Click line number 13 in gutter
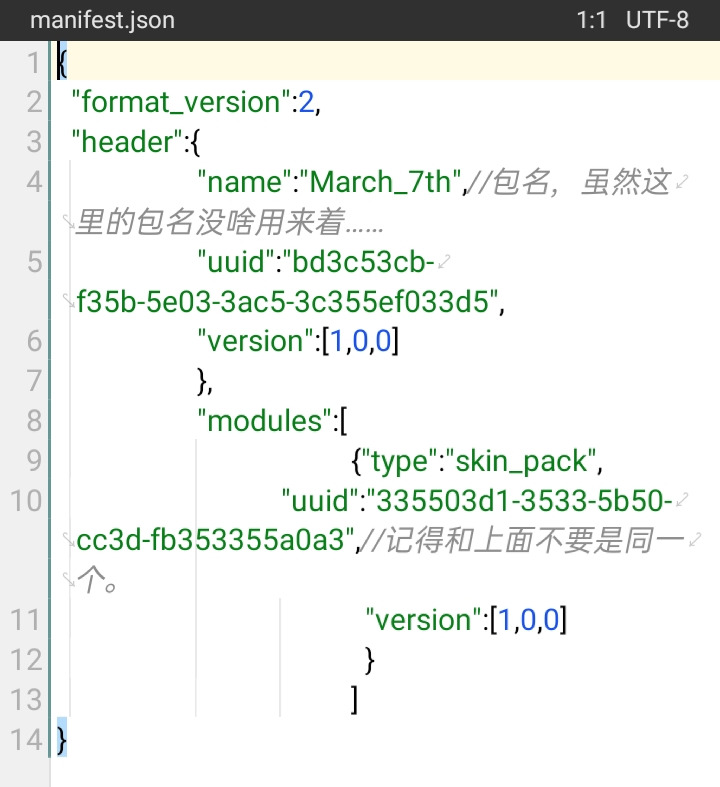 [26, 700]
